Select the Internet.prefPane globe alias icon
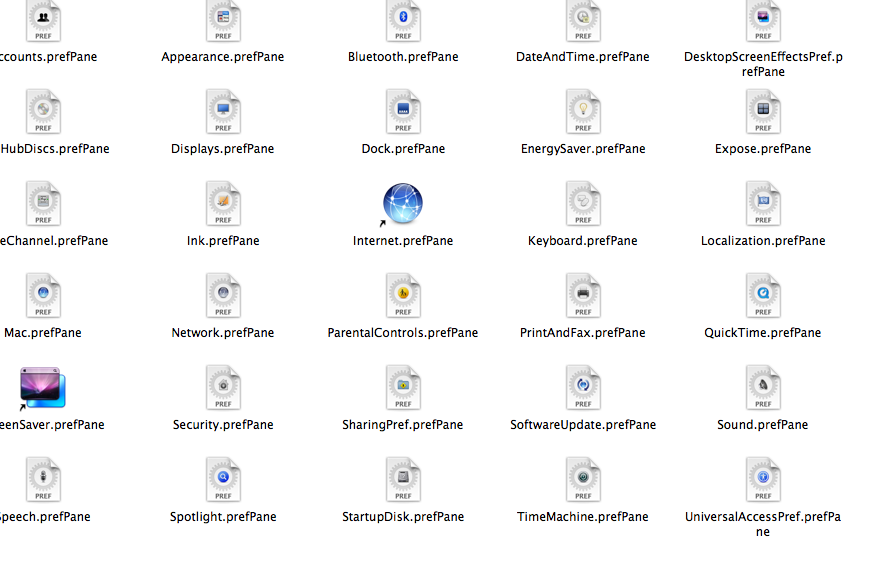Image resolution: width=874 pixels, height=570 pixels. click(402, 204)
